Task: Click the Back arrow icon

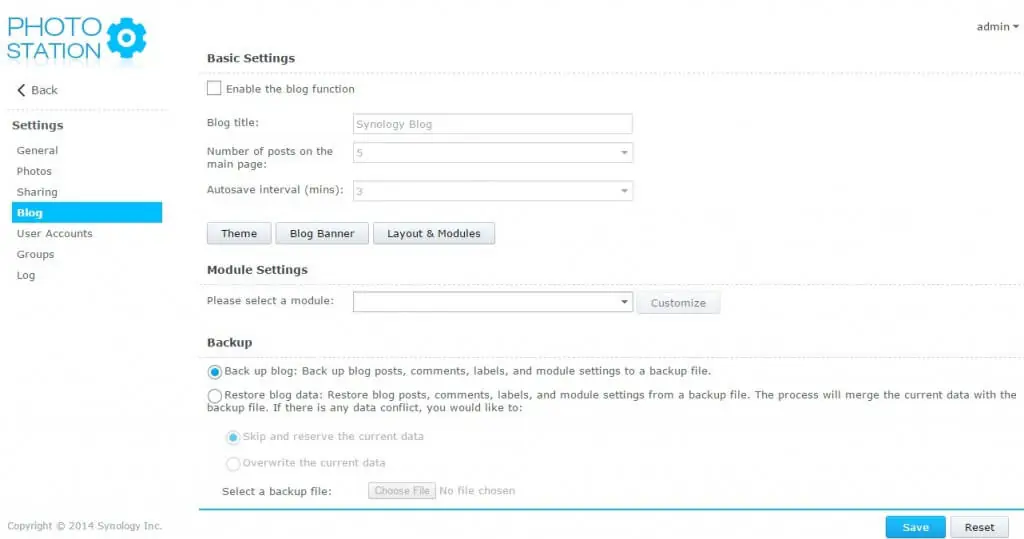Action: [x=21, y=90]
